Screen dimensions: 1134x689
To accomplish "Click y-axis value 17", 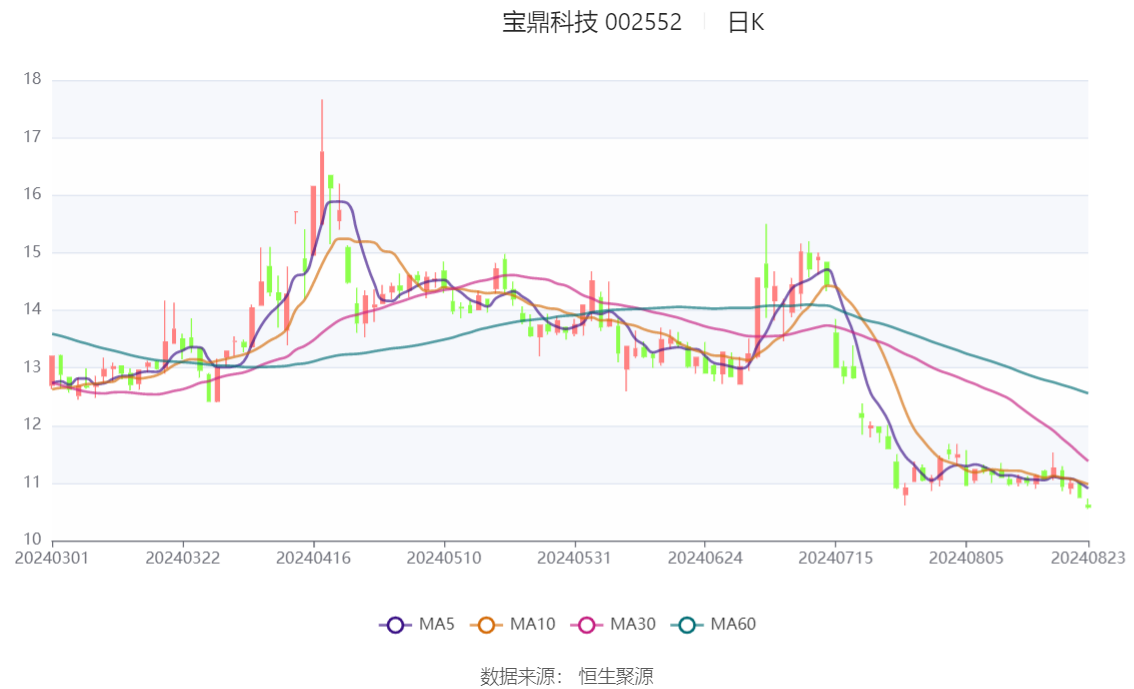I will click(33, 137).
